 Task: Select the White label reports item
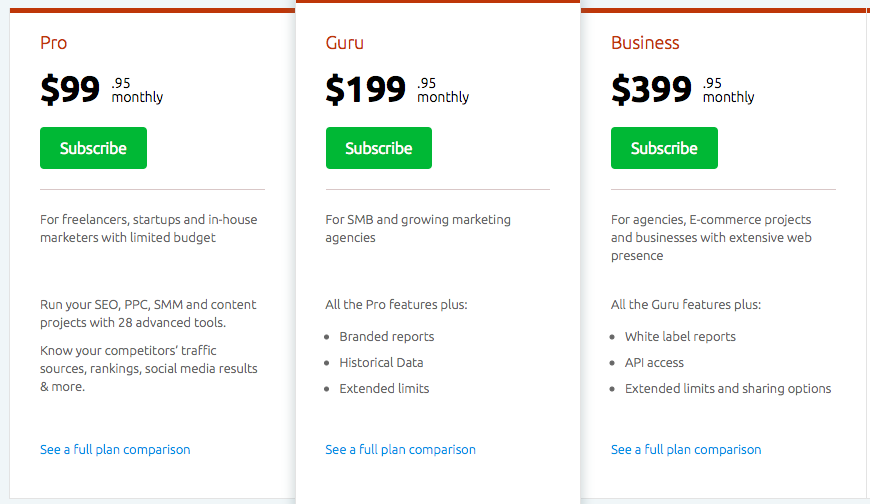[x=680, y=337]
